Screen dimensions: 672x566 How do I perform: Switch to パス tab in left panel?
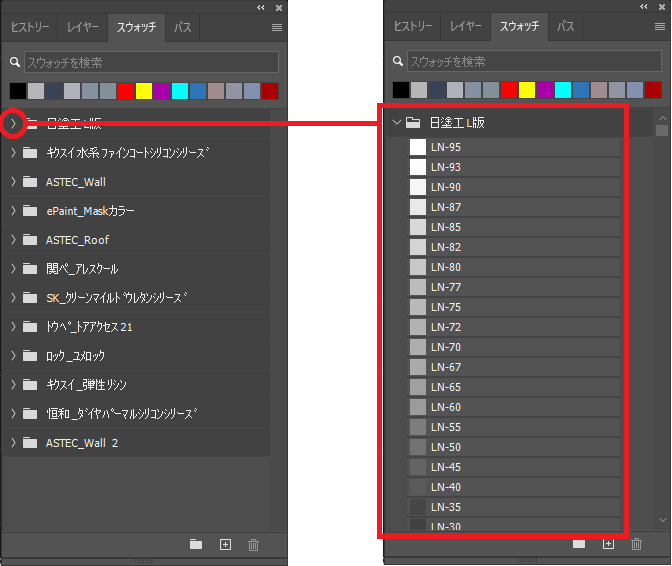(x=182, y=27)
